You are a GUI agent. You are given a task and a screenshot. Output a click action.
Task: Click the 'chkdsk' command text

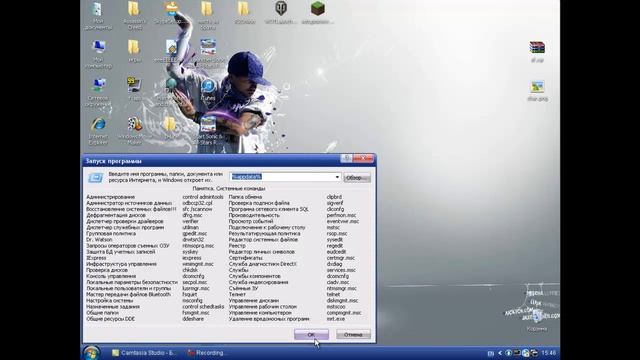click(x=190, y=270)
